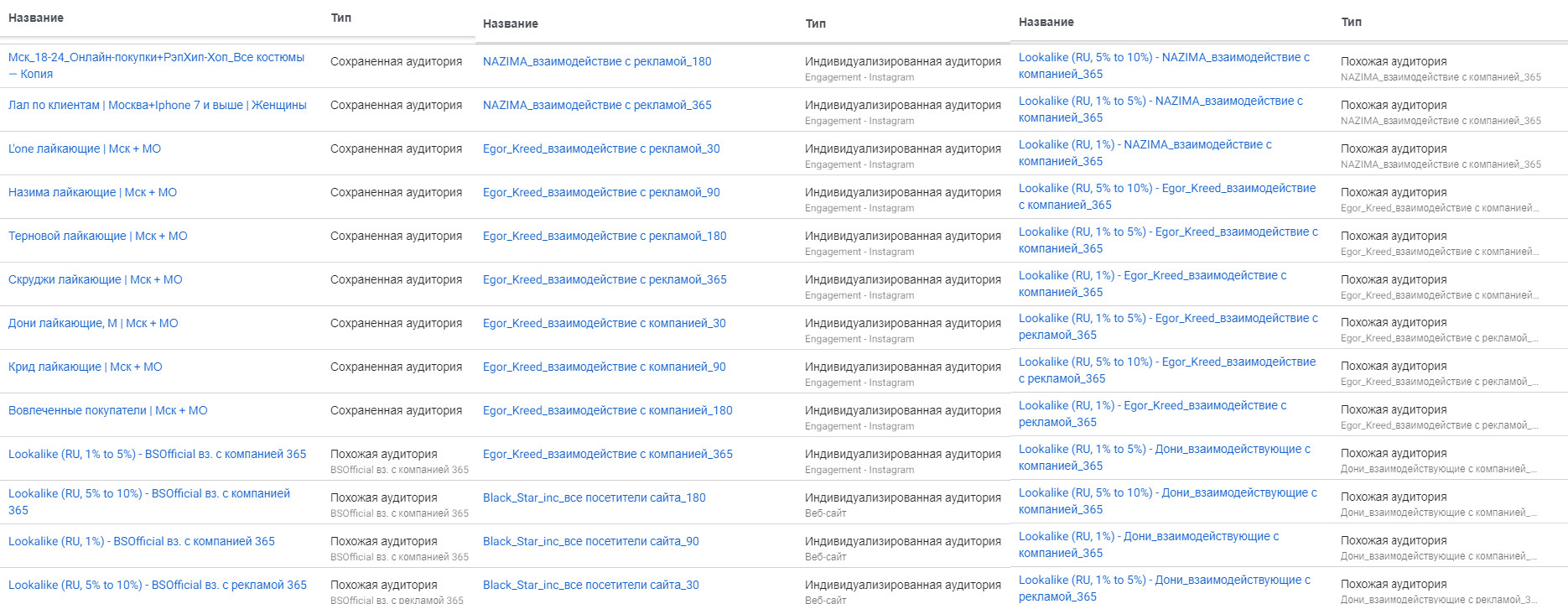
Task: Open Скруджи лайкающие | Мск + МО audience
Action: point(96,279)
